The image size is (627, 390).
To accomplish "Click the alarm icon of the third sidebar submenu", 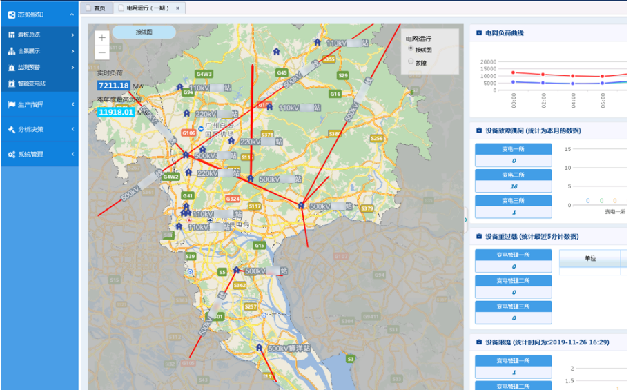I will [11, 67].
